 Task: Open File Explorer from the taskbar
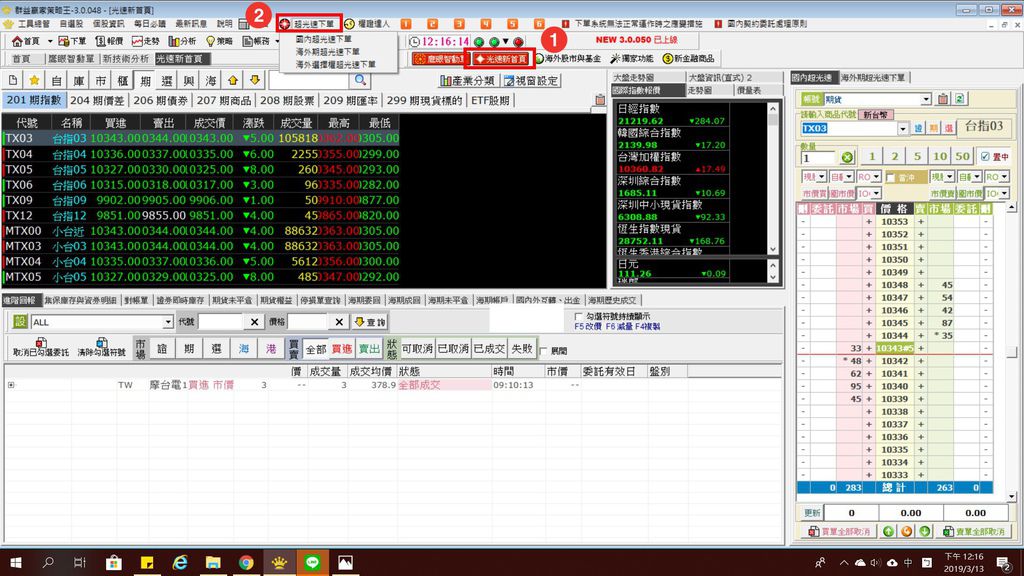click(213, 562)
